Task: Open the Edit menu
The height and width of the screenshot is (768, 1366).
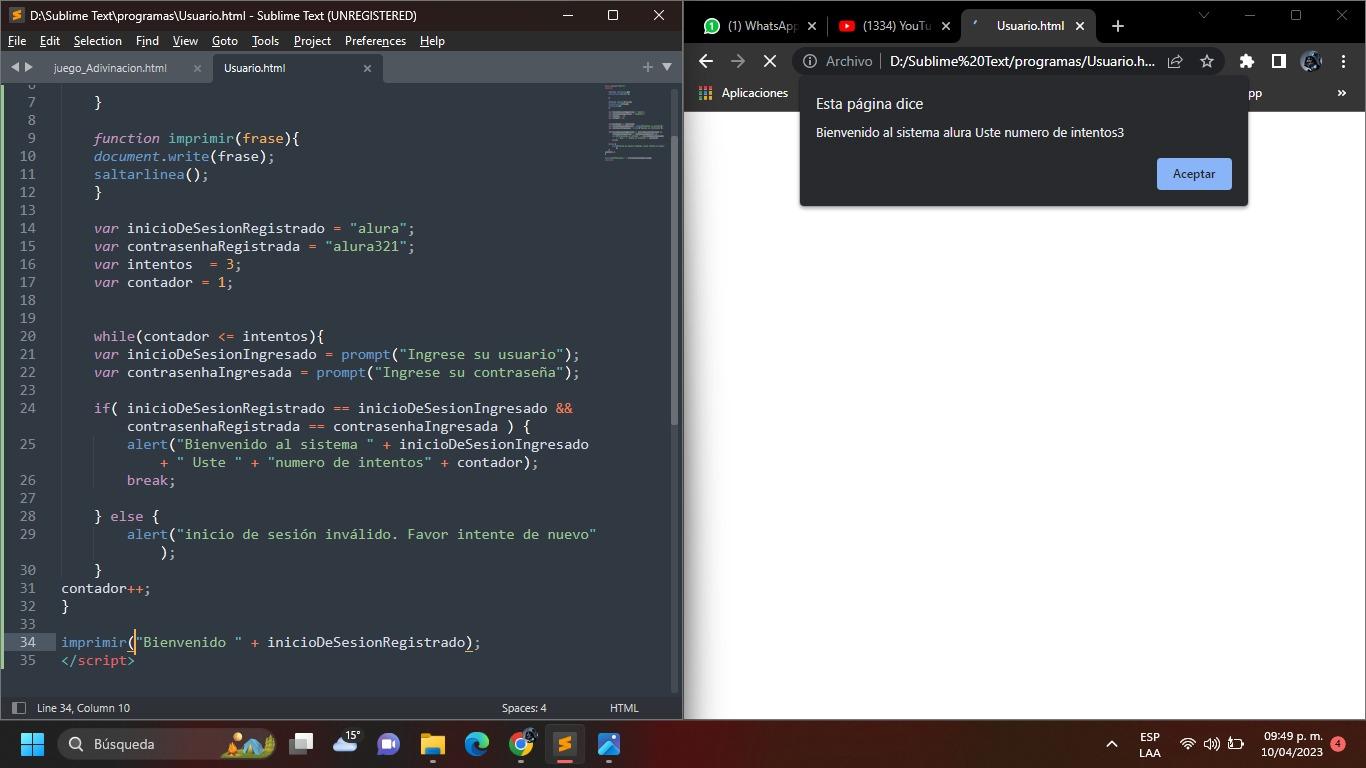Action: click(50, 41)
